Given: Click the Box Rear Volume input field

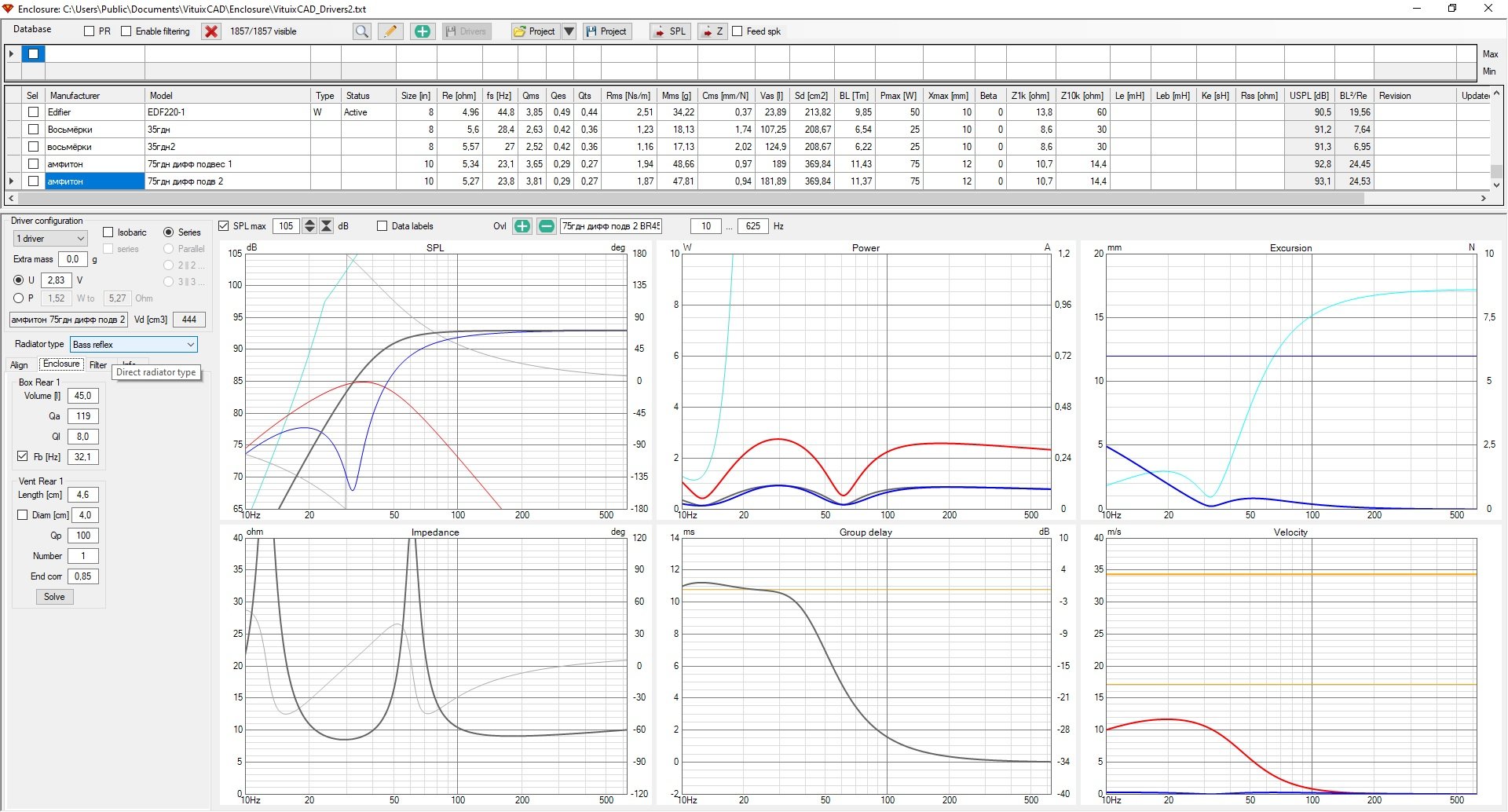Looking at the screenshot, I should [82, 396].
